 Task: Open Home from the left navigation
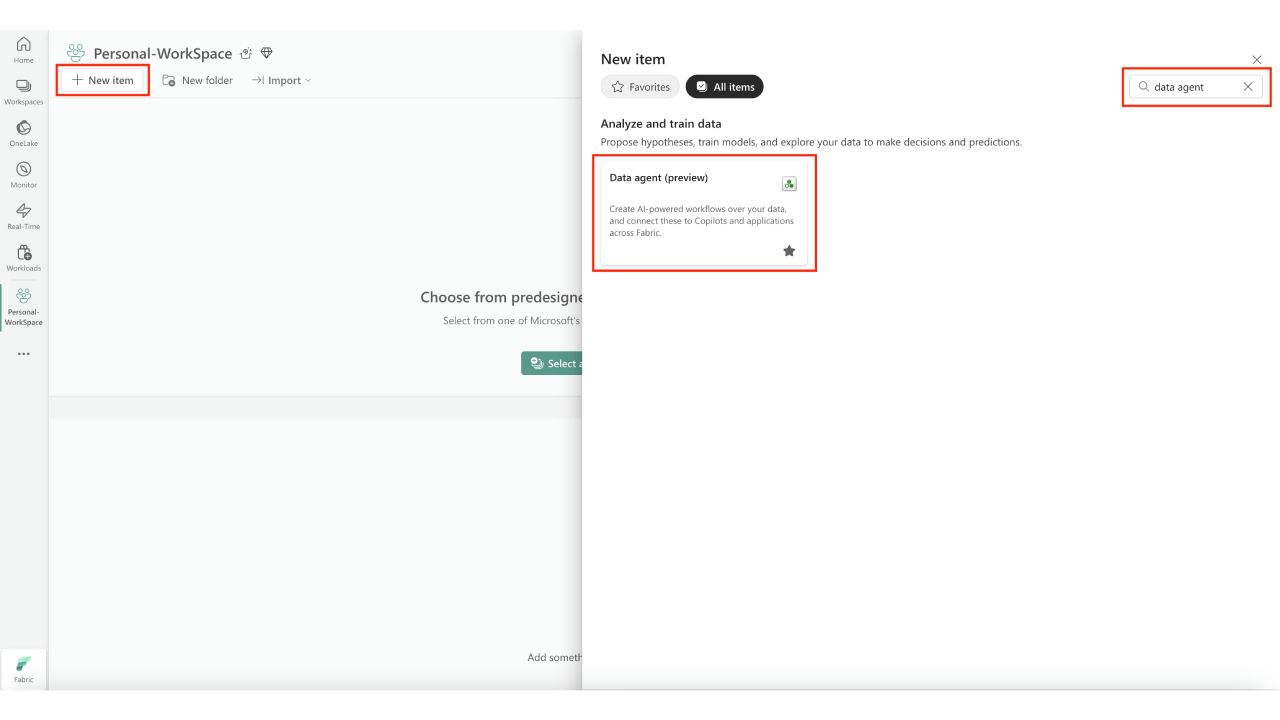point(23,50)
